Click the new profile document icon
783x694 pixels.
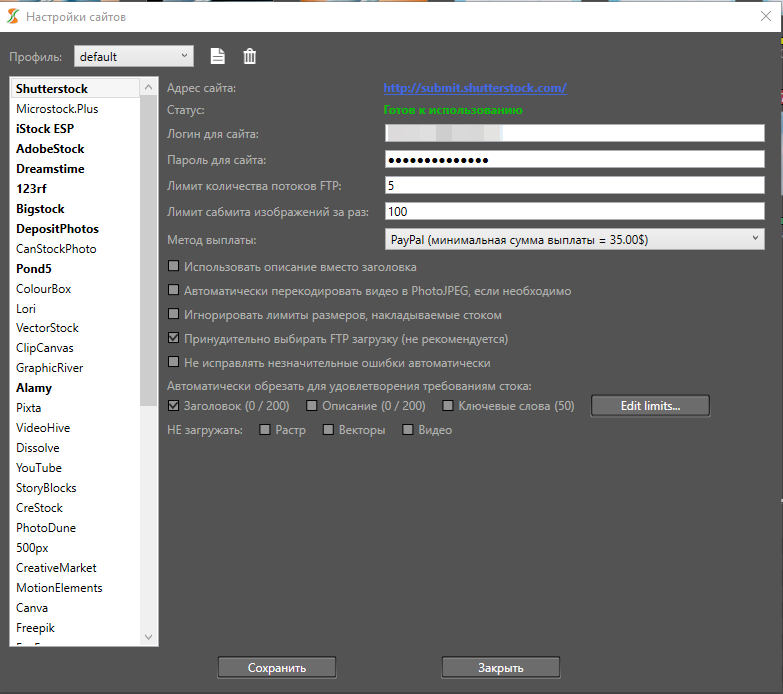coord(217,56)
